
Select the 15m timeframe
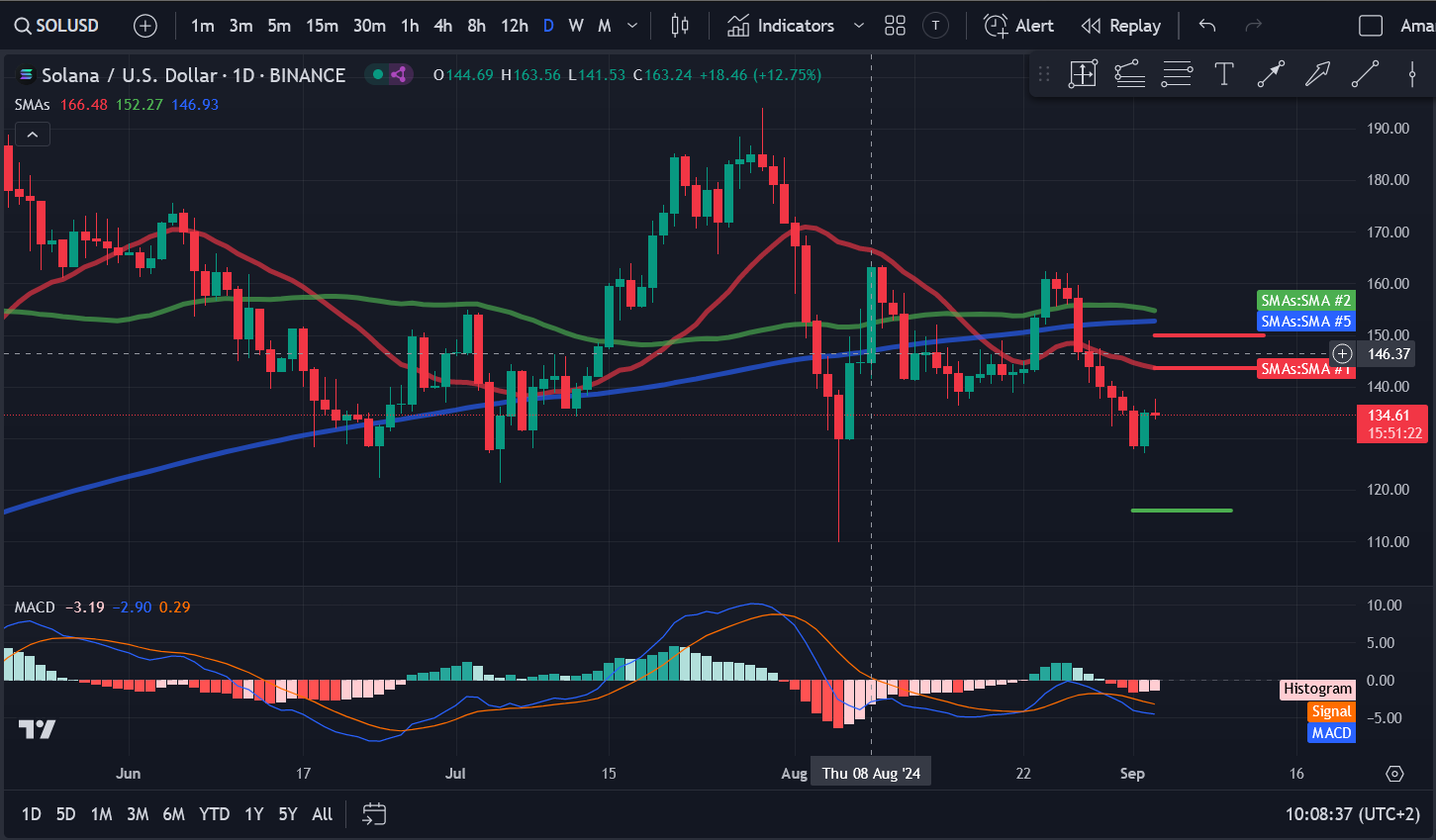point(322,26)
